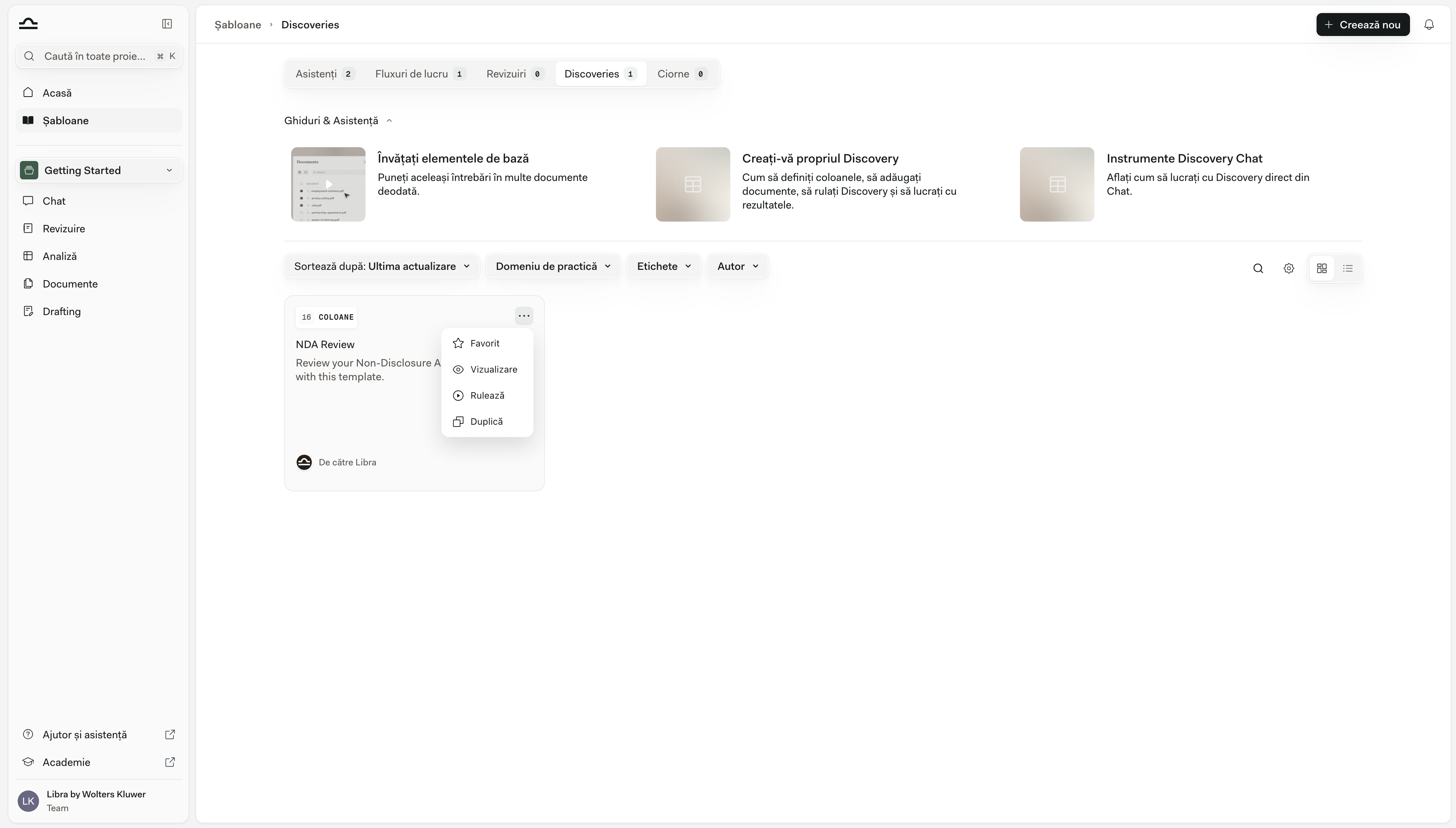Collapse the sidebar panel icon
This screenshot has width=1456, height=828.
(167, 24)
